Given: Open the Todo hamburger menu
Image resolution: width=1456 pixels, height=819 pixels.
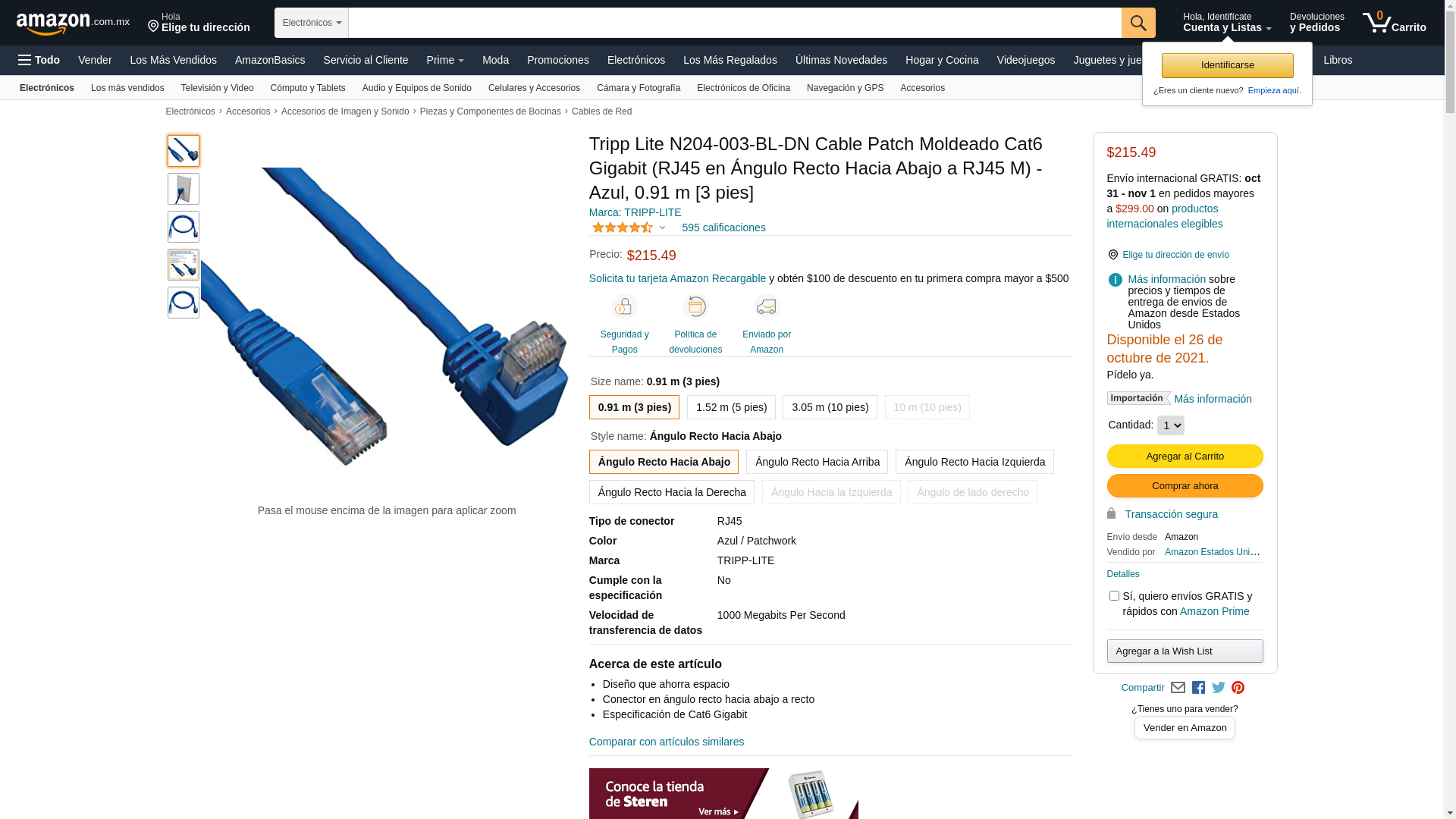Looking at the screenshot, I should 39,60.
